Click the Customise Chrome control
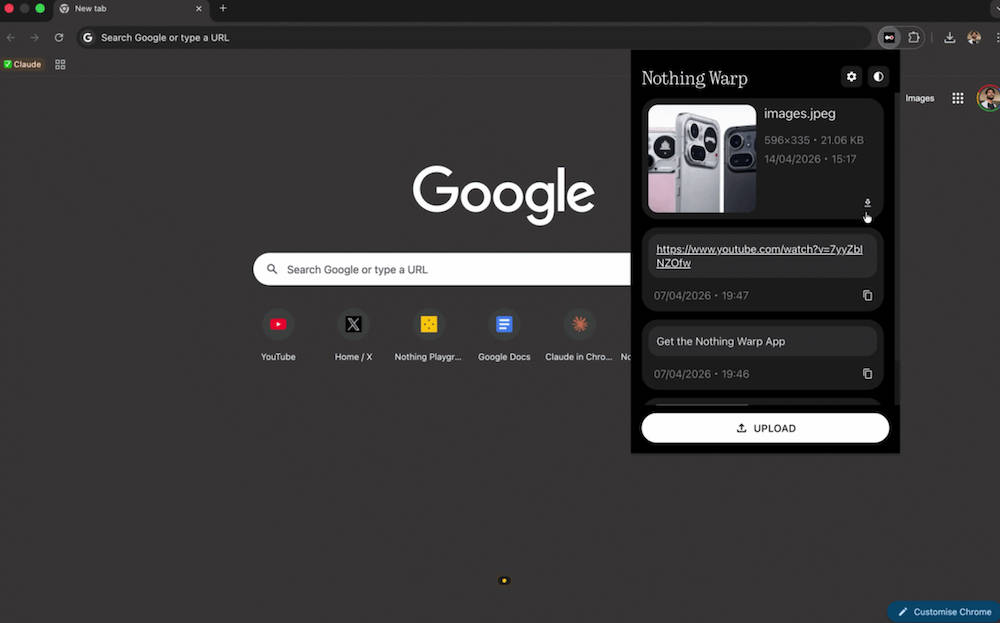 [942, 611]
